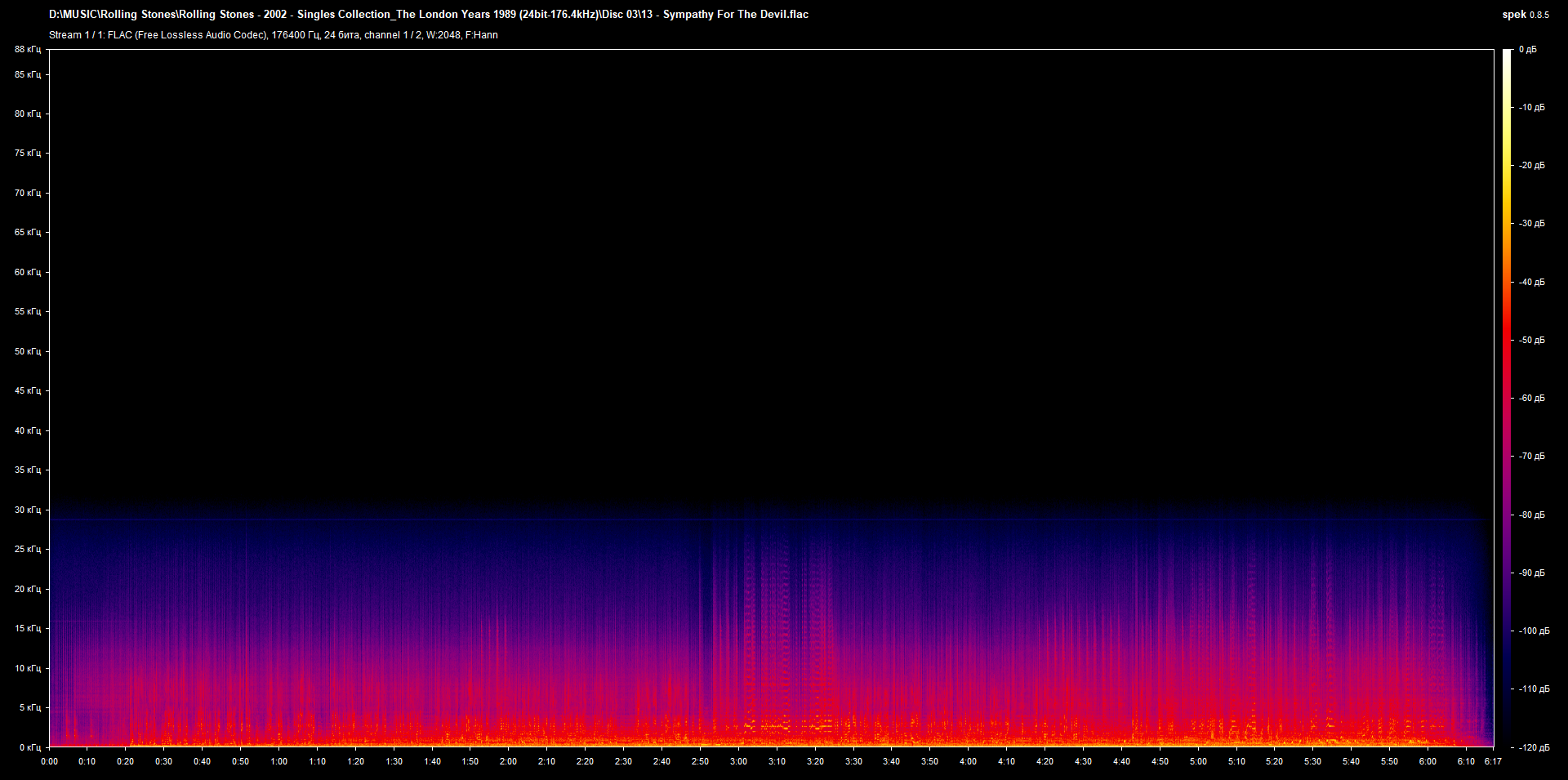Image resolution: width=1568 pixels, height=780 pixels.
Task: Click the 88 кГц frequency axis label
Action: [x=29, y=49]
